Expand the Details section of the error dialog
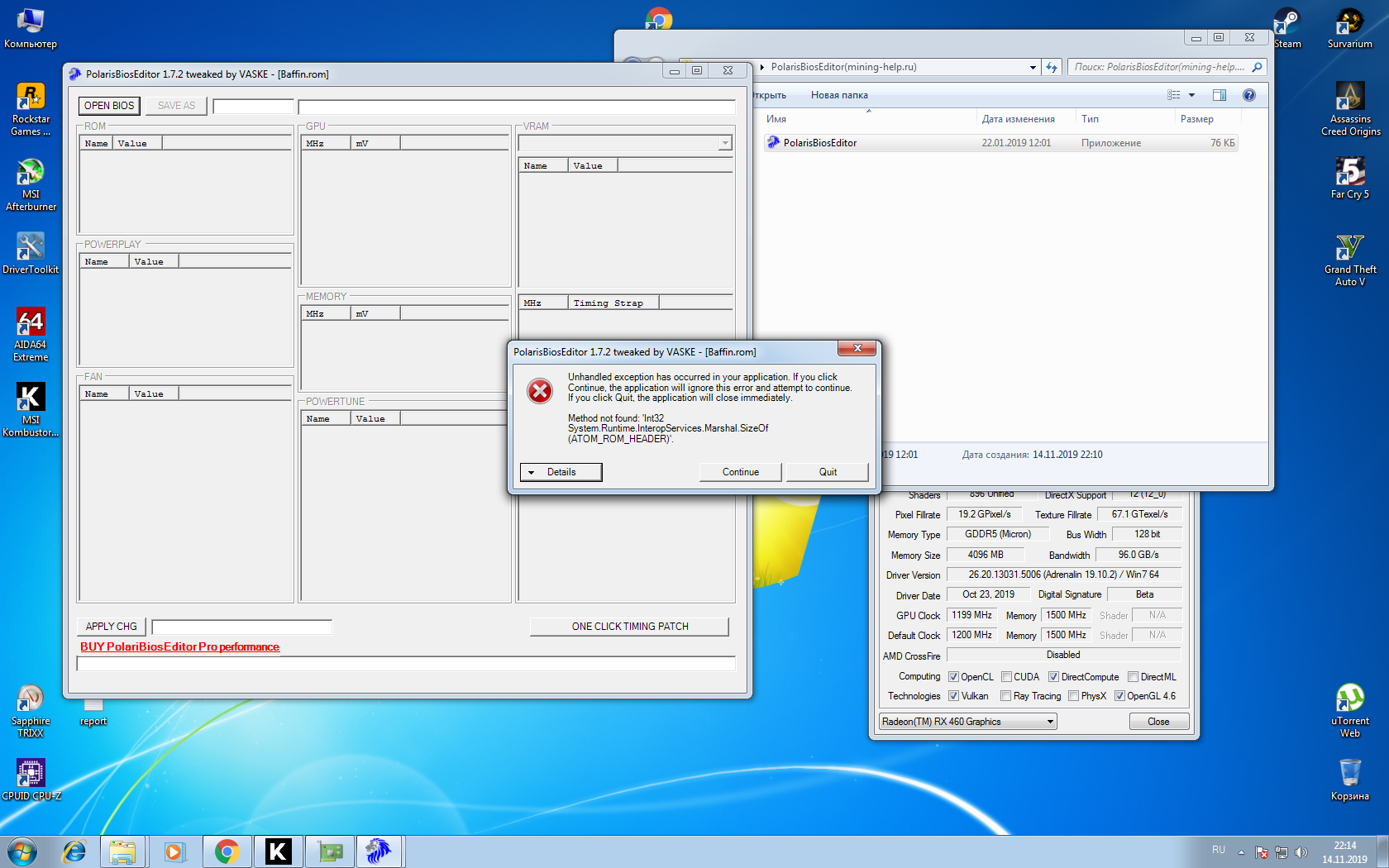The height and width of the screenshot is (868, 1389). click(561, 472)
